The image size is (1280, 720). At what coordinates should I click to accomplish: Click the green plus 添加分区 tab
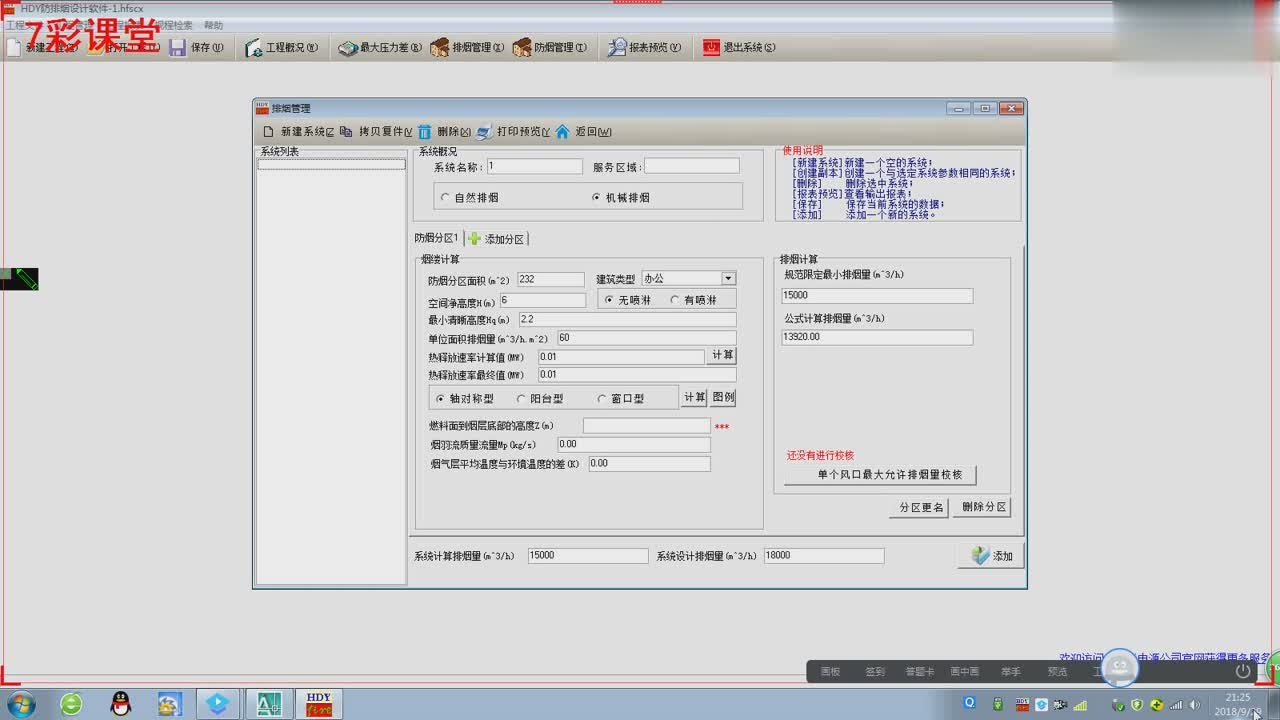coord(496,239)
